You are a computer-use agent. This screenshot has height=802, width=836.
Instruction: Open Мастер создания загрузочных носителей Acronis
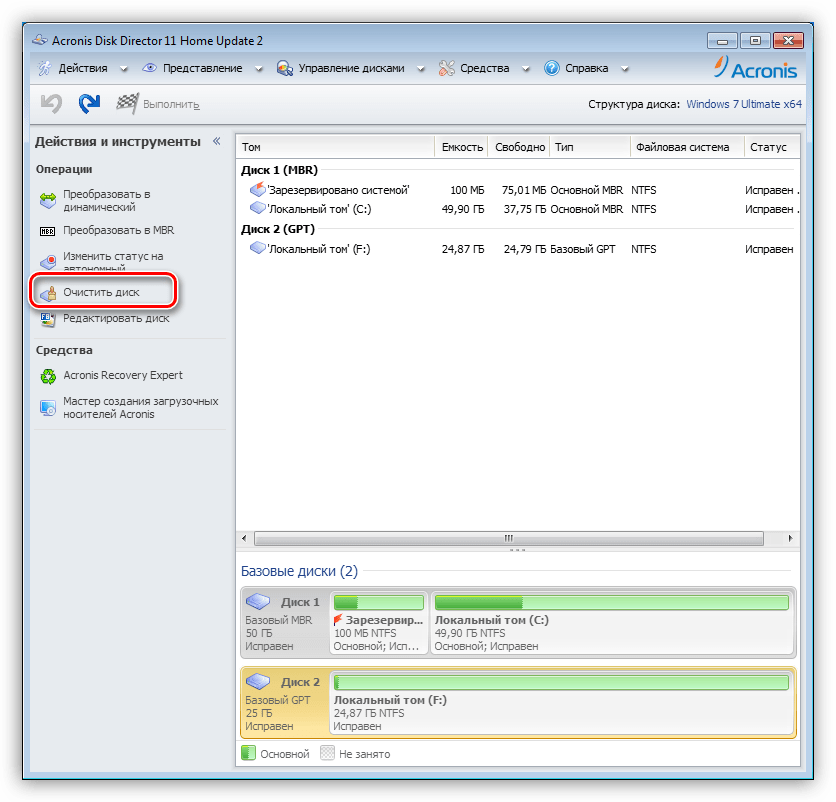pos(141,407)
